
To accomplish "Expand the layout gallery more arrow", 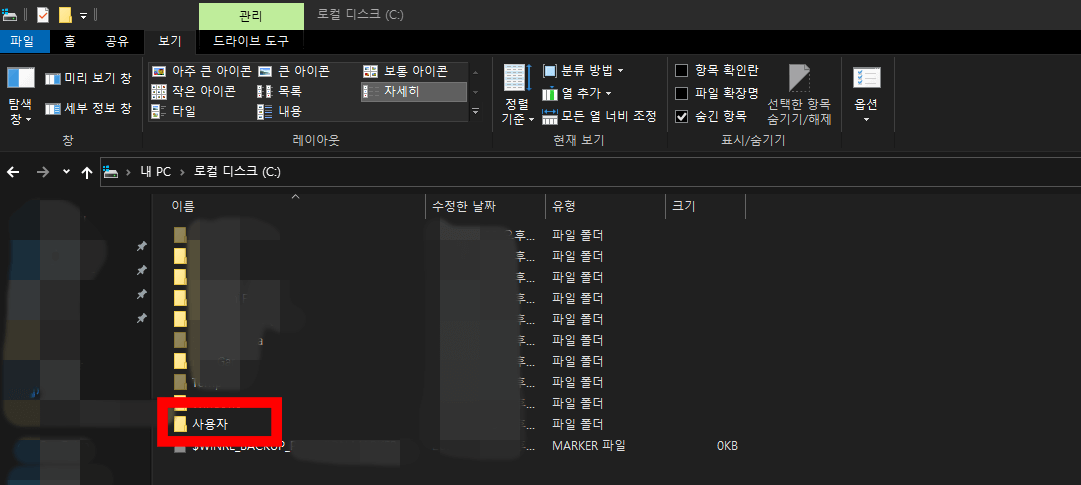I will pyautogui.click(x=475, y=110).
